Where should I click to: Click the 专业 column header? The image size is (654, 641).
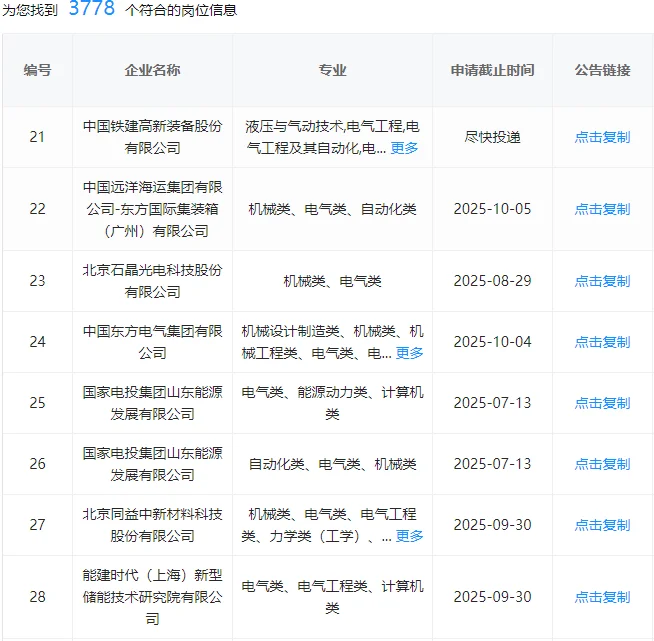pyautogui.click(x=332, y=70)
